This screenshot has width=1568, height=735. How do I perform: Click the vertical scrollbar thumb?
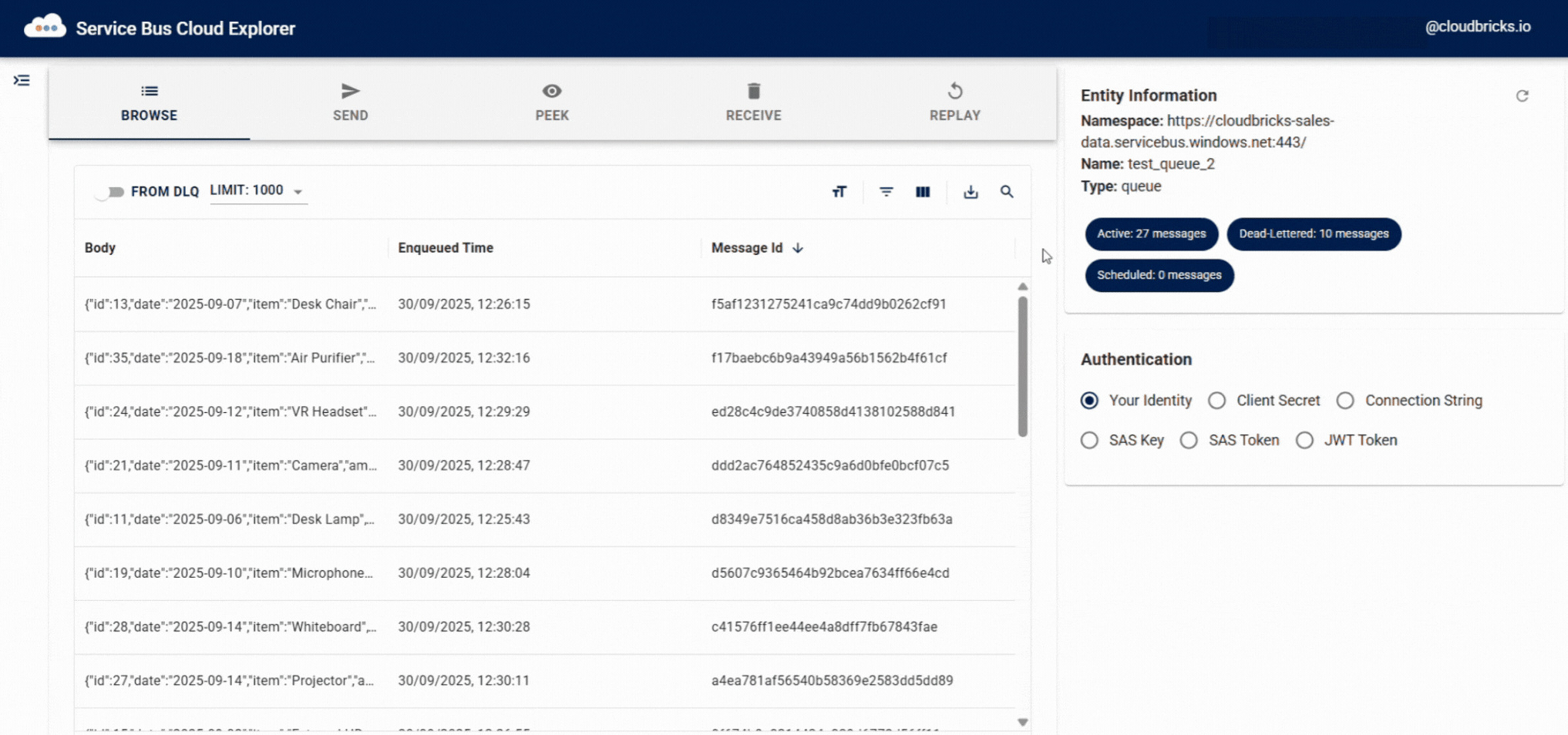pyautogui.click(x=1023, y=367)
